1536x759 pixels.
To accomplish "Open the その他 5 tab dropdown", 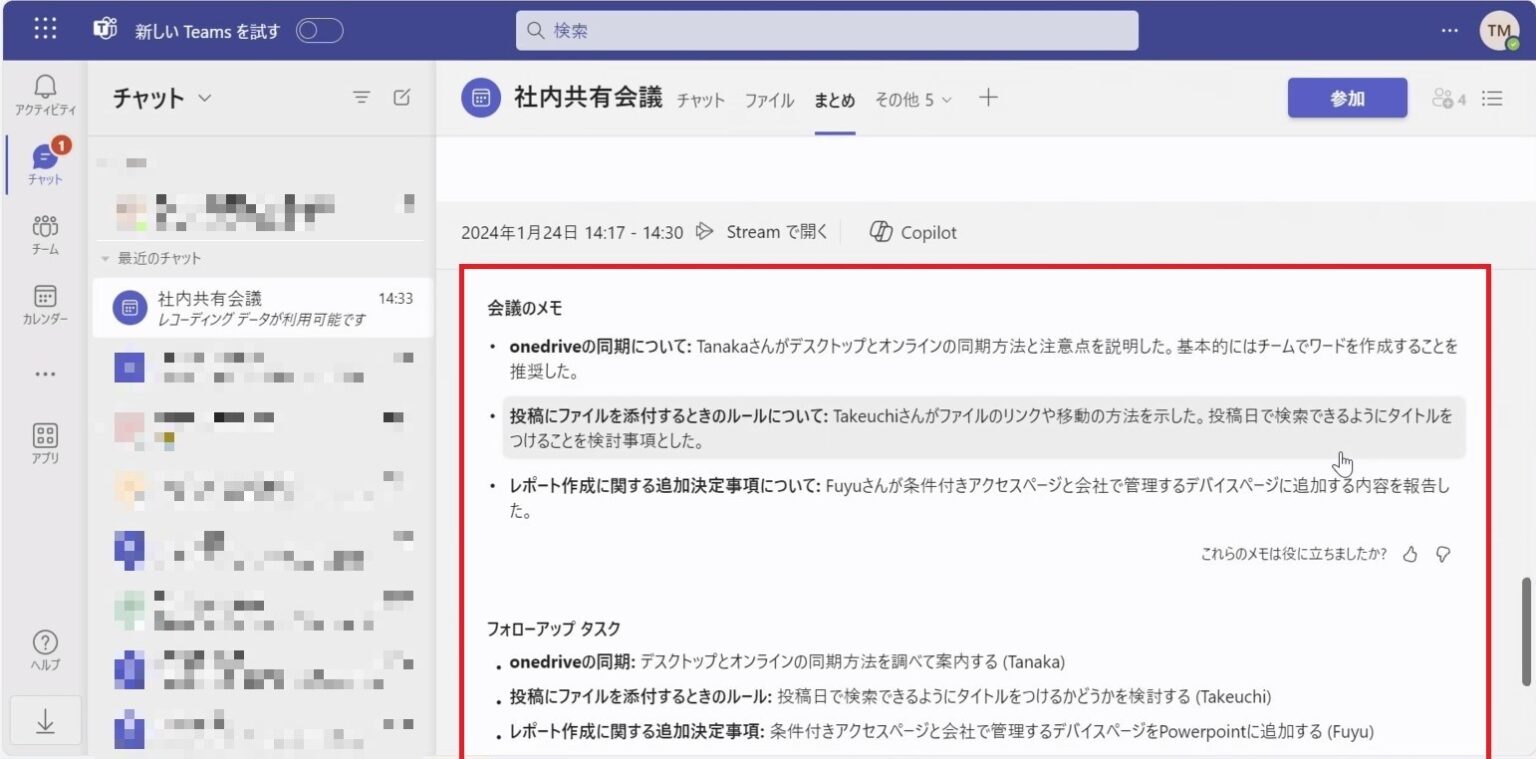I will [x=911, y=99].
